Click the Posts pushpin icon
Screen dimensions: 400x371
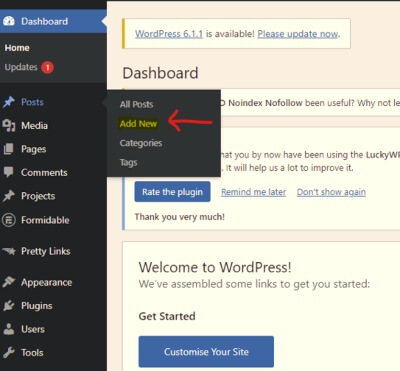9,102
